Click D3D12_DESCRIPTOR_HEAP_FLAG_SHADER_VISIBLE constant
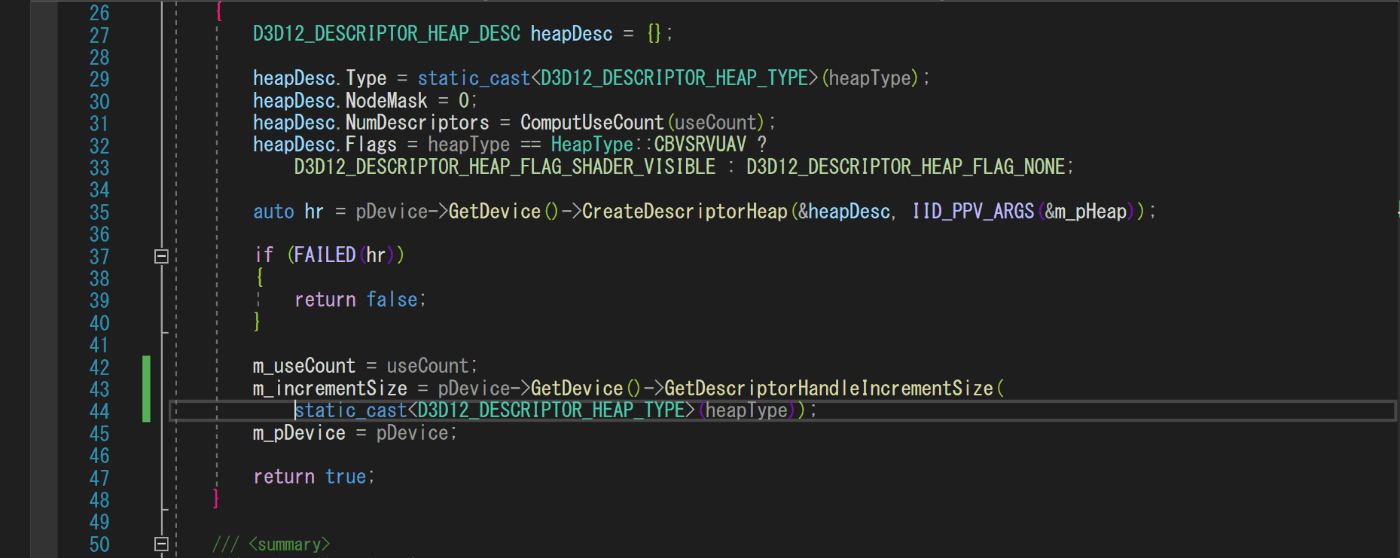1400x558 pixels. (x=505, y=167)
